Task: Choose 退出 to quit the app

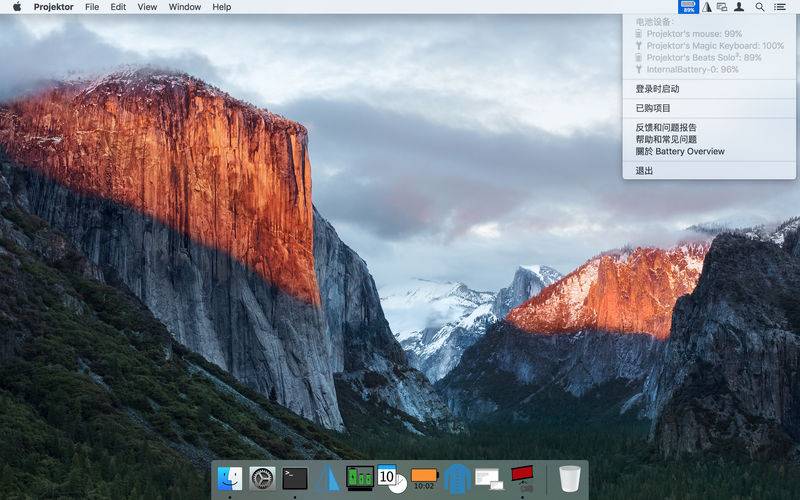Action: (709, 171)
